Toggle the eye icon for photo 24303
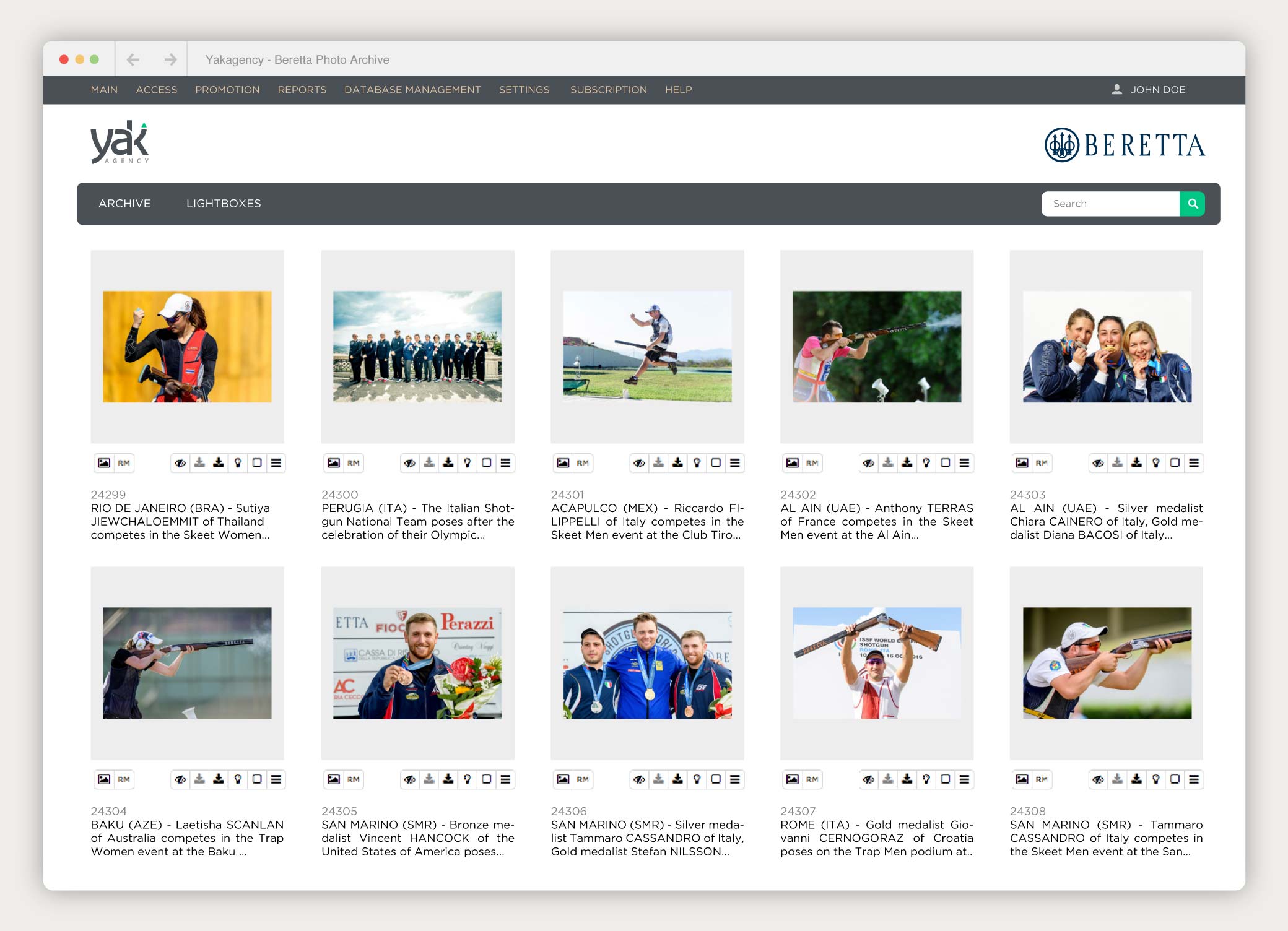This screenshot has width=1288, height=931. click(x=1099, y=463)
